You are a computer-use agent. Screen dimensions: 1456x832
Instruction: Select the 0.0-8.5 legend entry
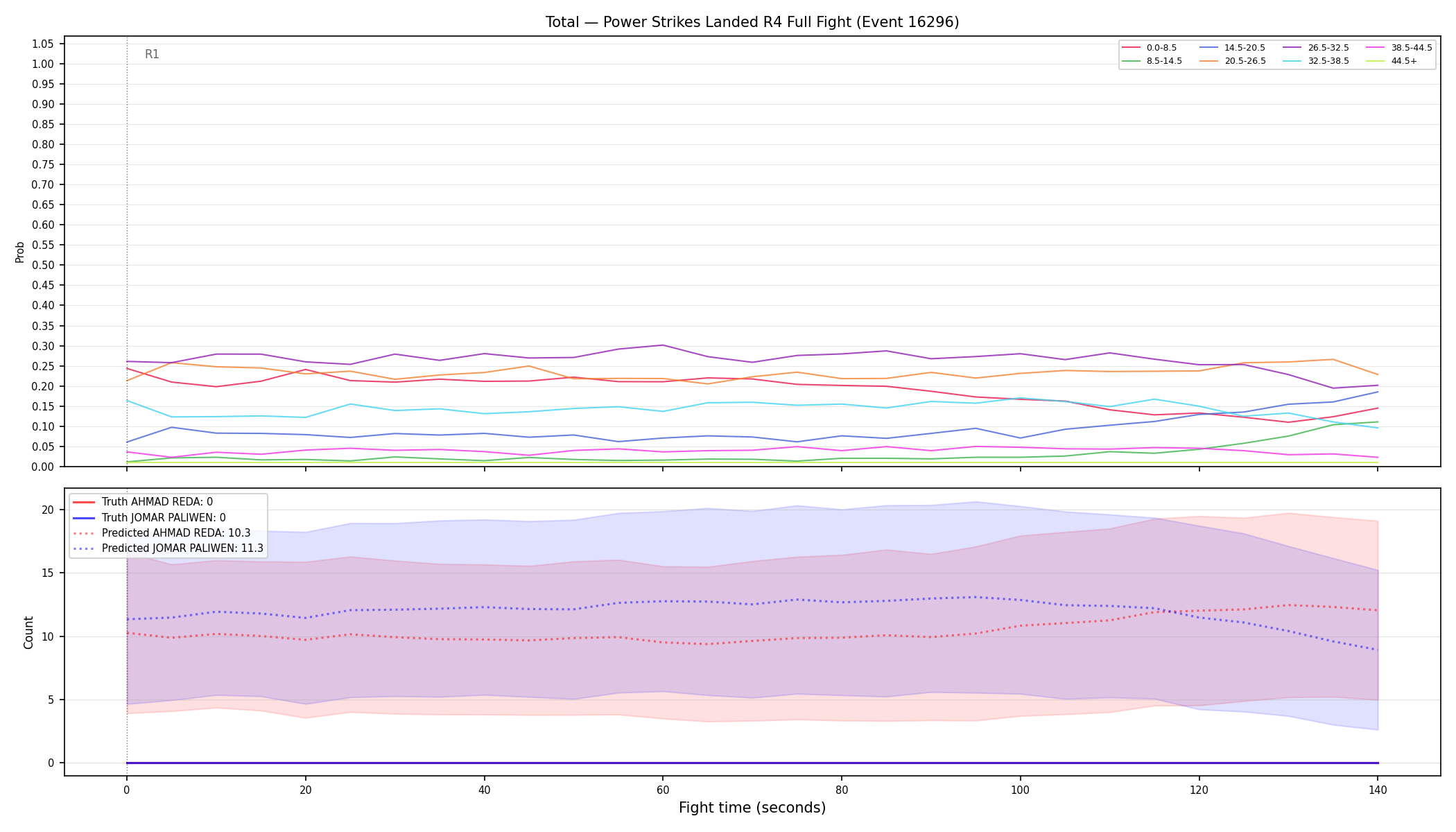click(1150, 48)
